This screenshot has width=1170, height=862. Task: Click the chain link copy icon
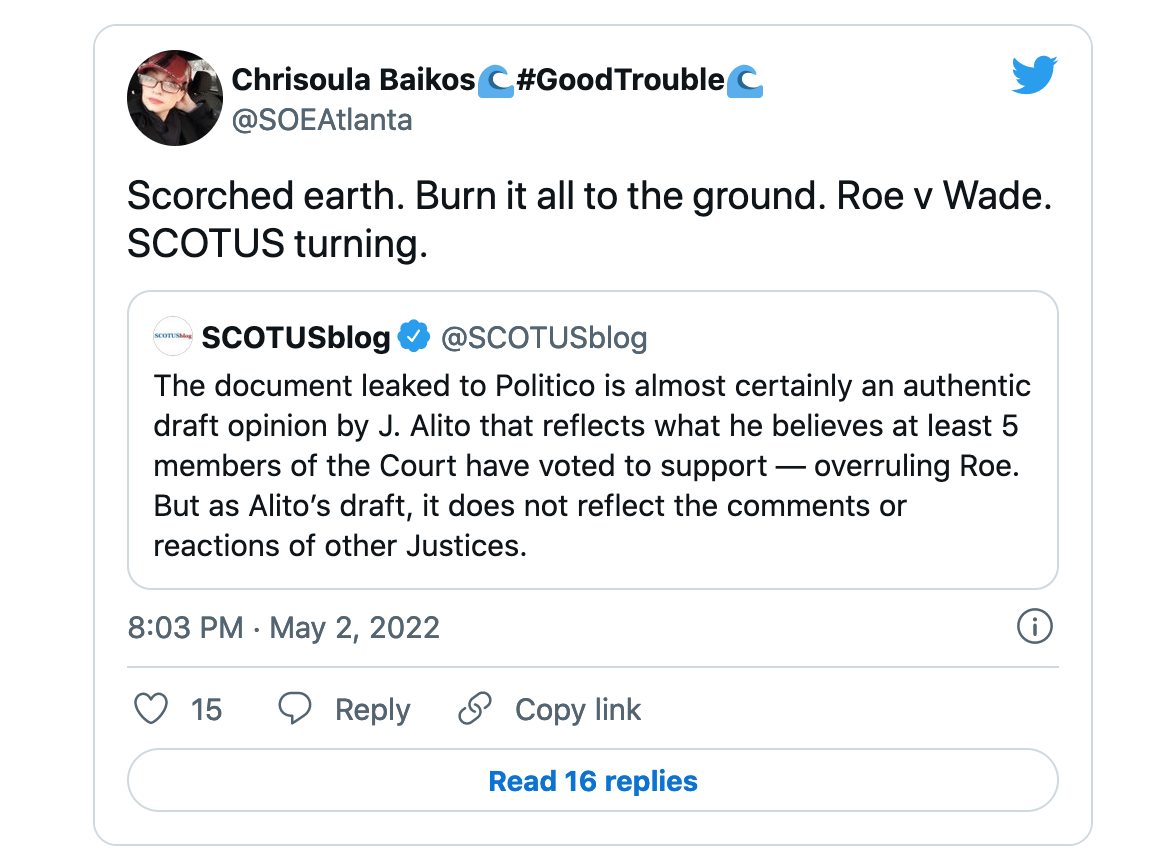475,708
